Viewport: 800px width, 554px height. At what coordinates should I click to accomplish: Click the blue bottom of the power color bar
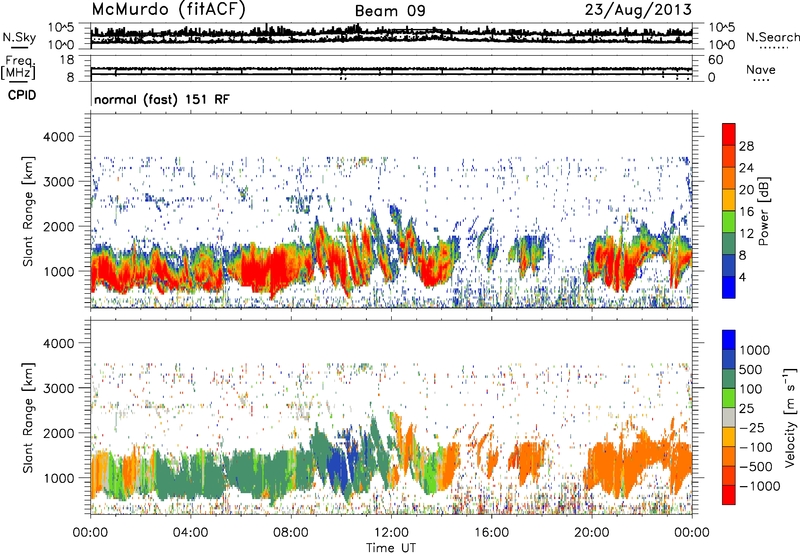pos(729,287)
